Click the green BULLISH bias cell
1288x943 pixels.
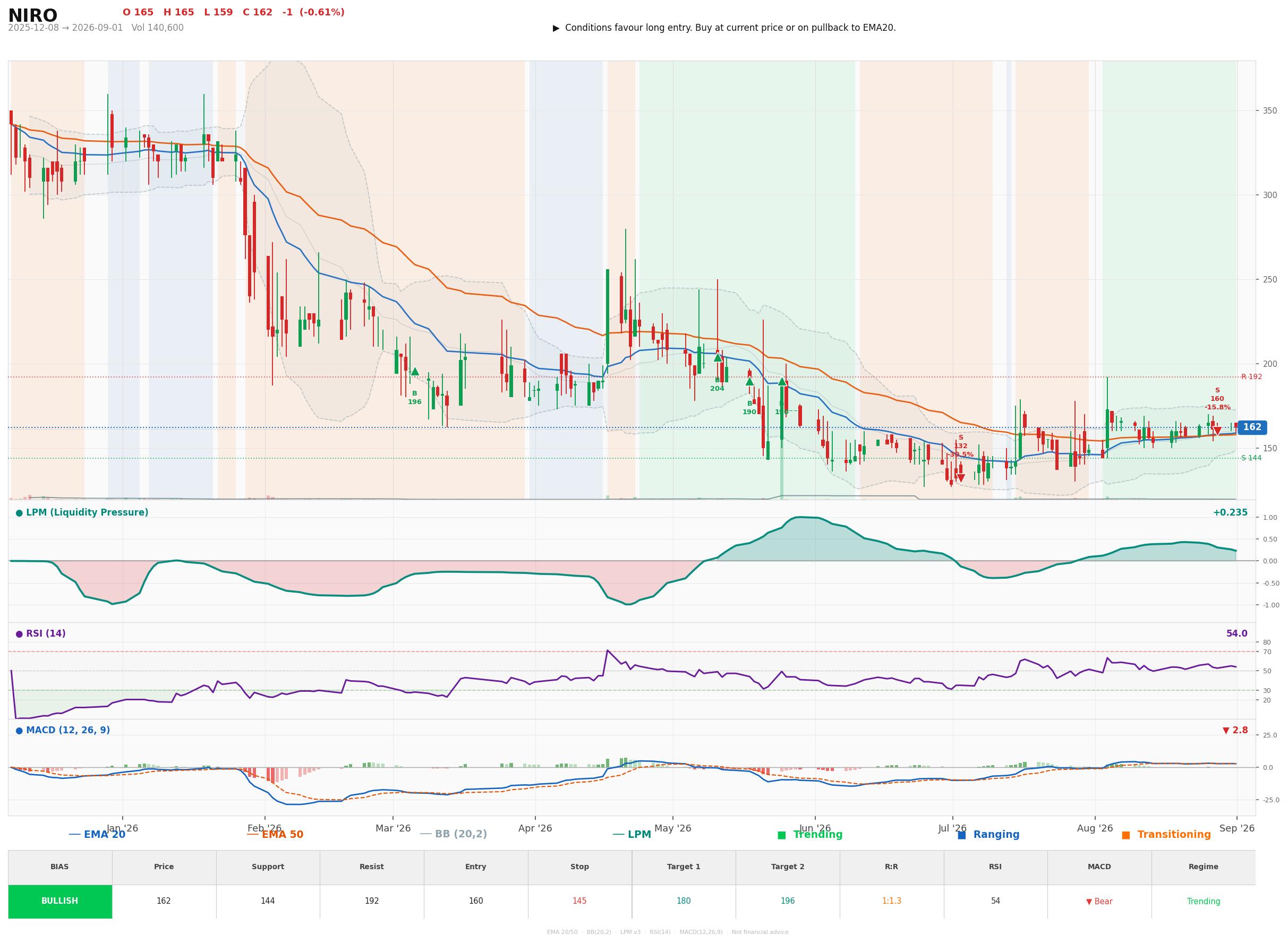(x=60, y=902)
